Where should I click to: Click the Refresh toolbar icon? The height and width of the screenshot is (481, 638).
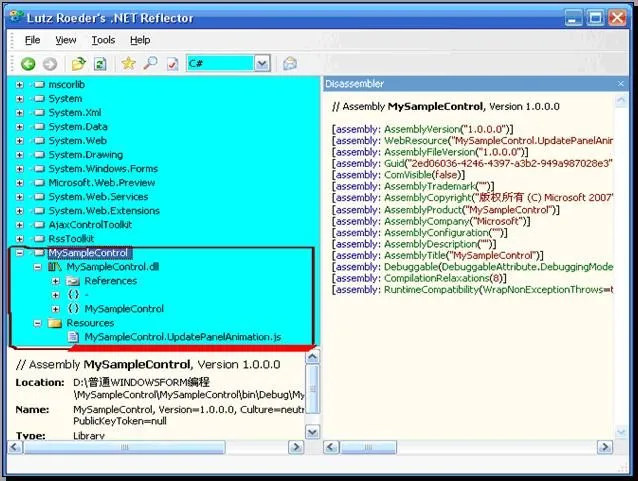click(100, 63)
